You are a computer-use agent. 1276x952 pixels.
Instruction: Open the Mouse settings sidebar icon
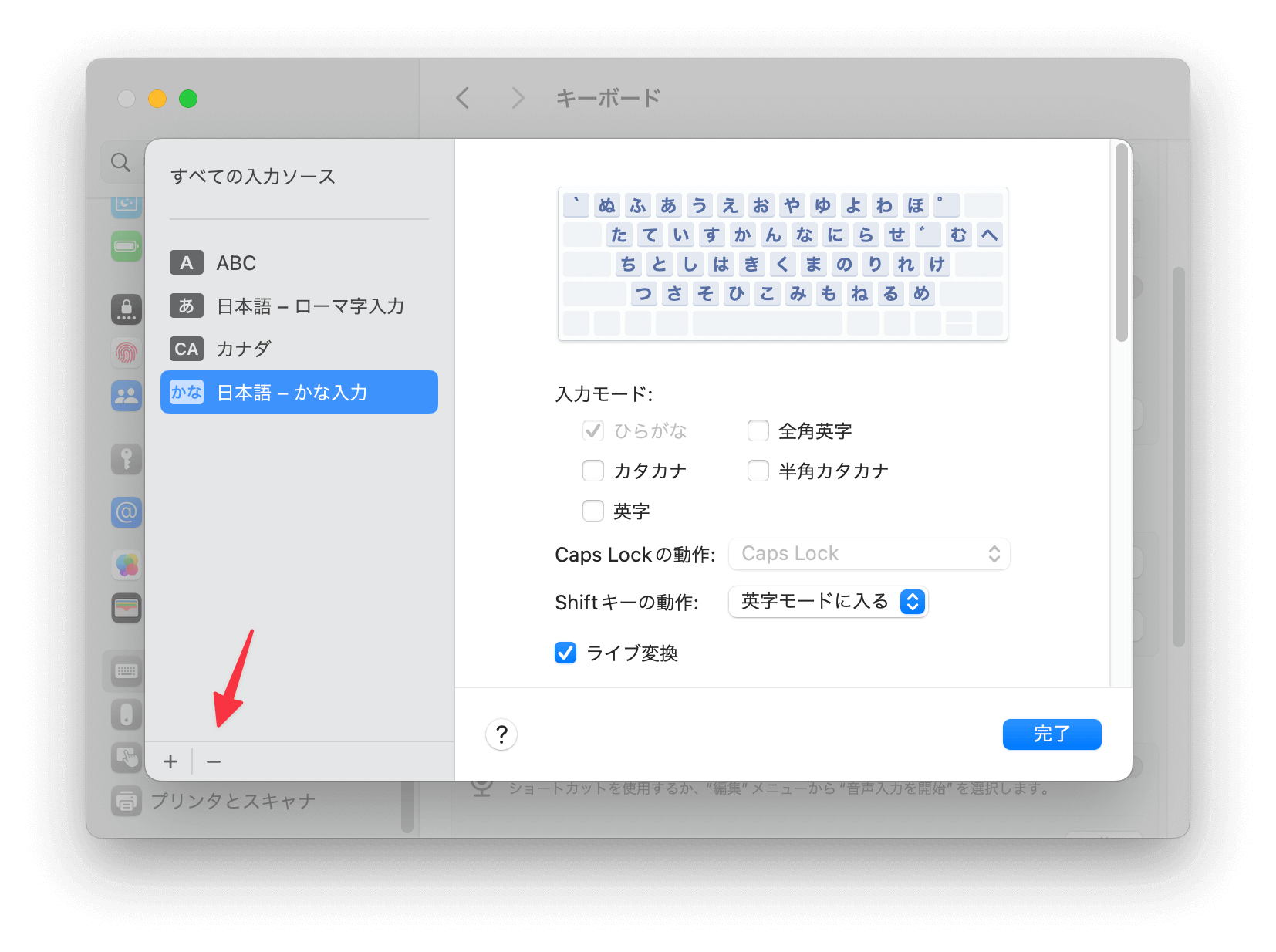tap(127, 714)
